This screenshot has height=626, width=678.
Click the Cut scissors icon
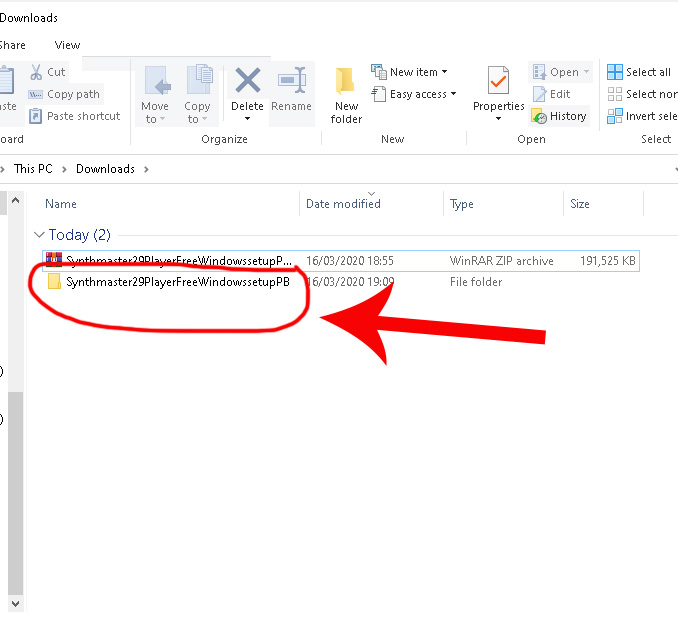pyautogui.click(x=36, y=72)
